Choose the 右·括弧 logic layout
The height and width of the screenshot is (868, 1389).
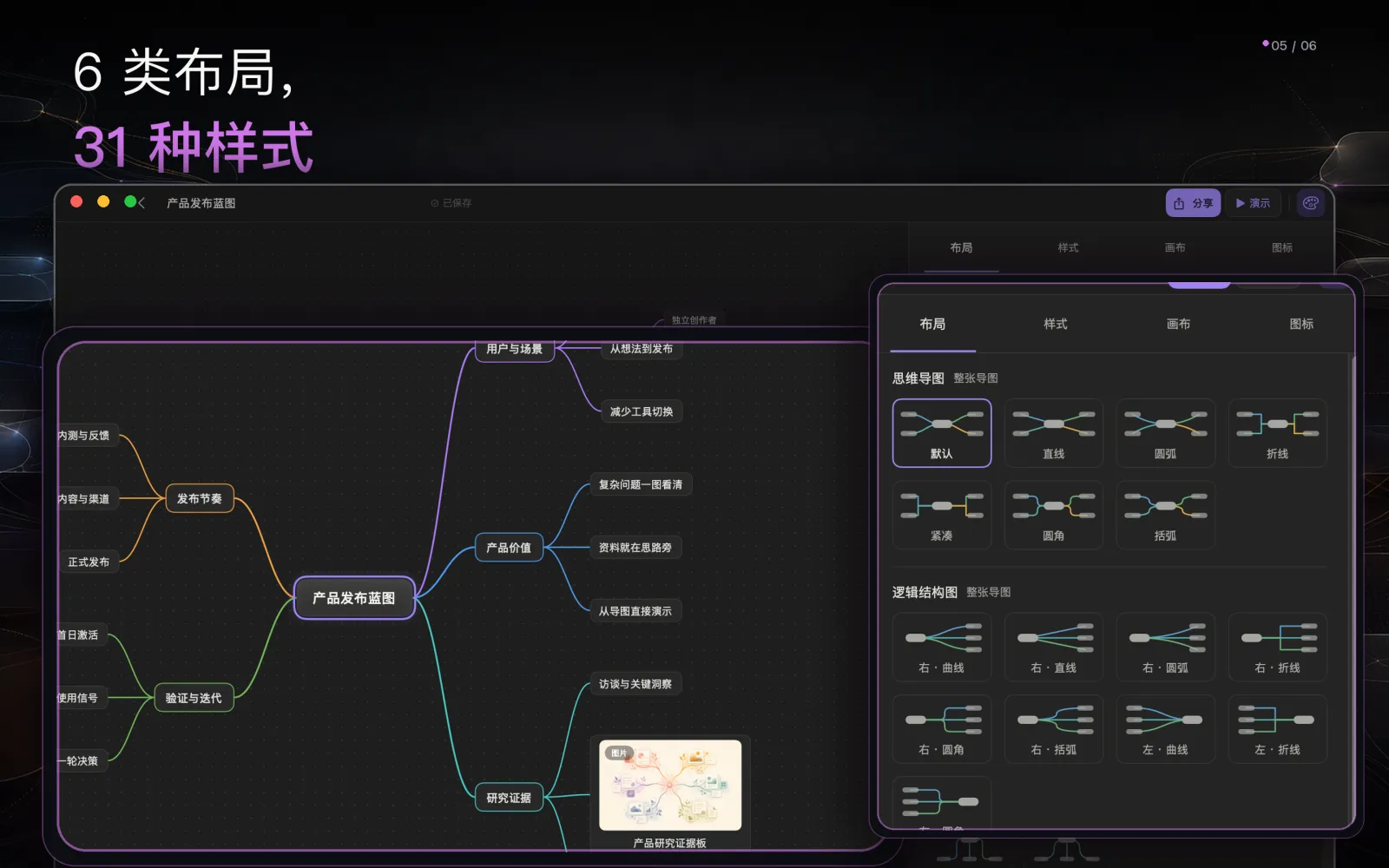1054,729
